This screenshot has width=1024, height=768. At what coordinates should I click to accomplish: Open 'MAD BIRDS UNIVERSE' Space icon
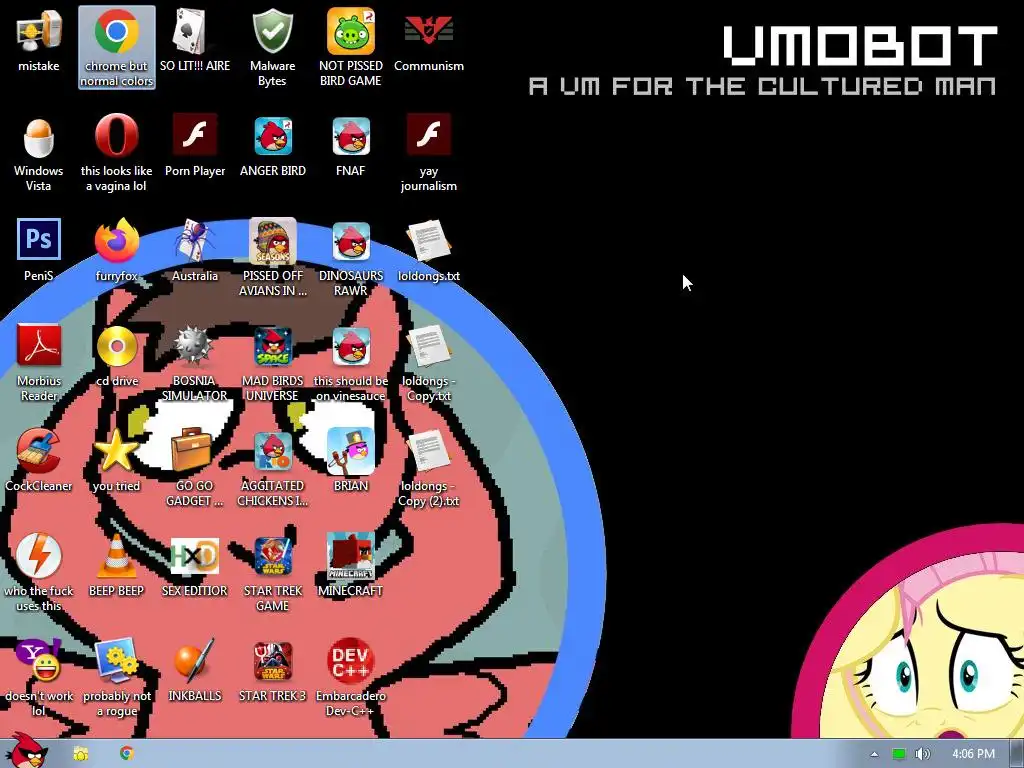(x=272, y=362)
